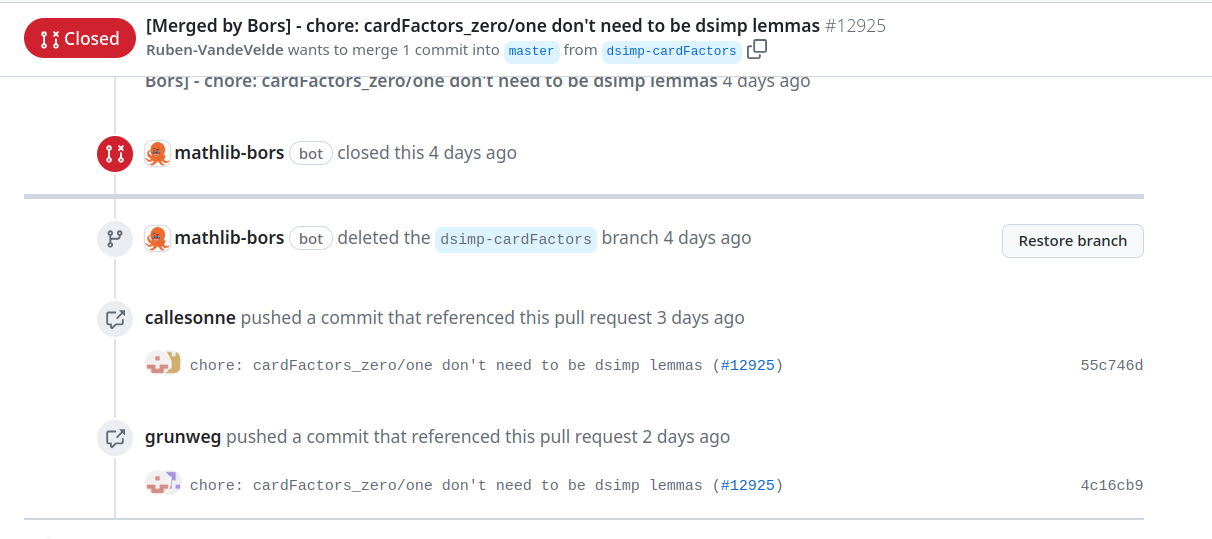1212x539 pixels.
Task: Open the master base branch link
Action: coord(531,50)
